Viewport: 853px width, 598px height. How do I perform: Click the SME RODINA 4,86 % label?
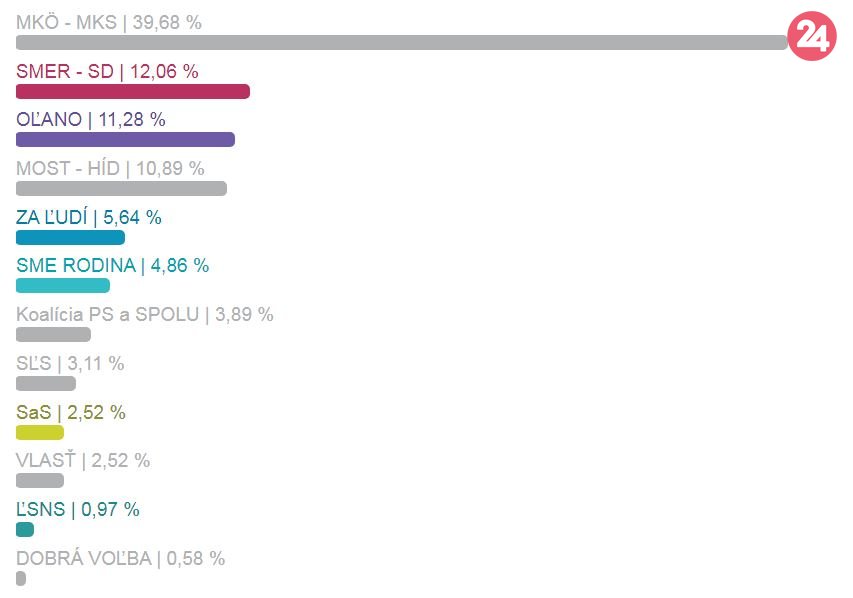point(112,265)
